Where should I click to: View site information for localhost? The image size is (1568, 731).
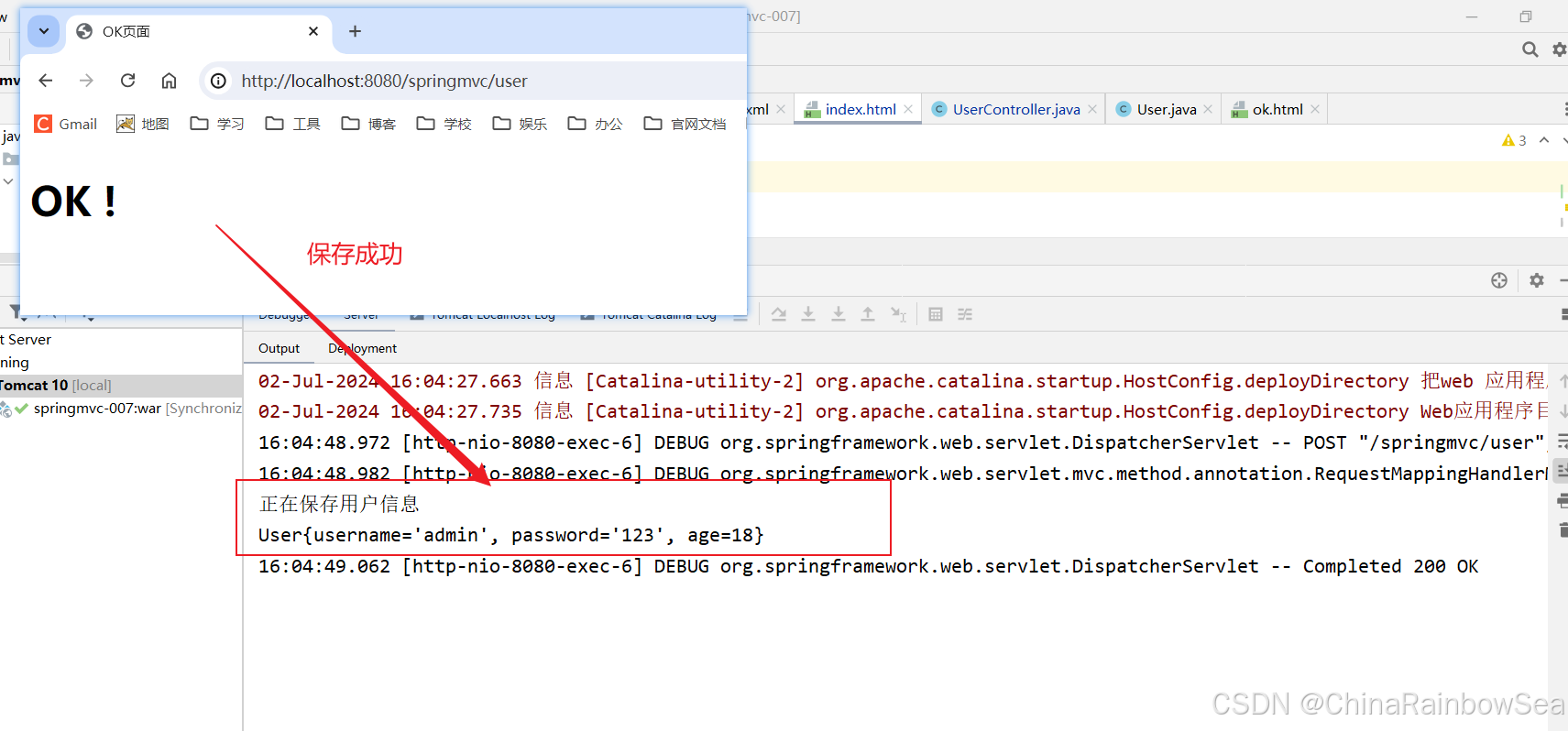218,81
